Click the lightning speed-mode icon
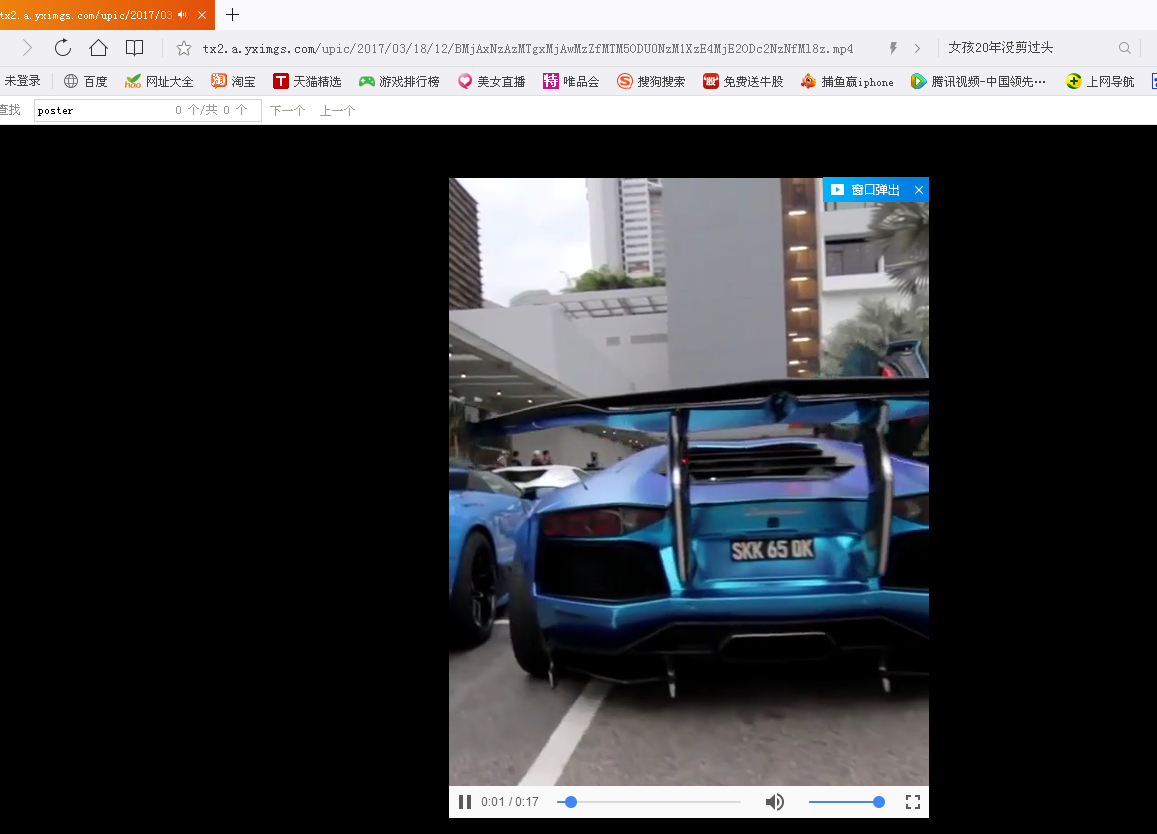 point(893,48)
